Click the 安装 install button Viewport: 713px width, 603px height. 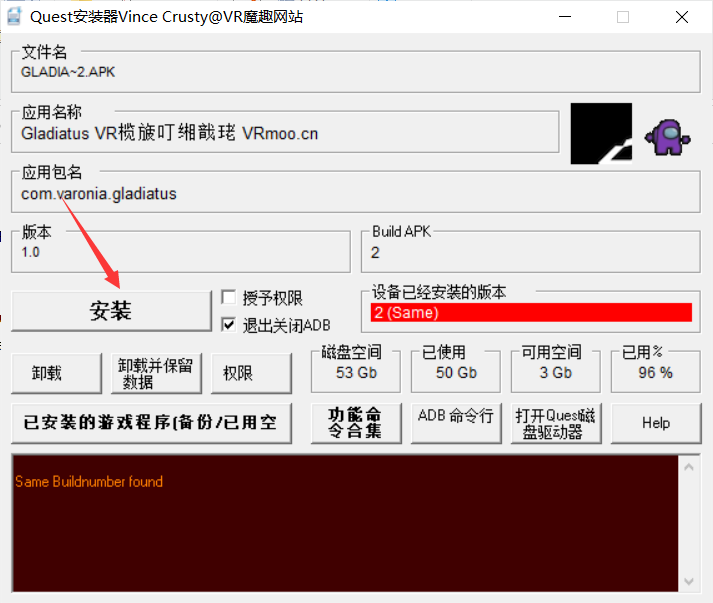[111, 312]
